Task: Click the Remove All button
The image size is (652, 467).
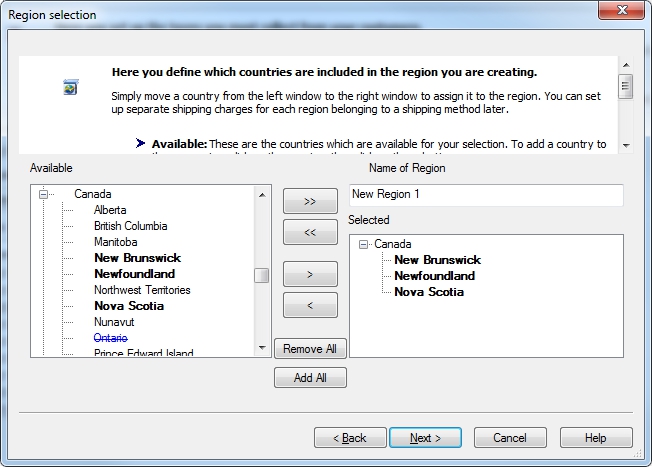Action: click(x=310, y=349)
